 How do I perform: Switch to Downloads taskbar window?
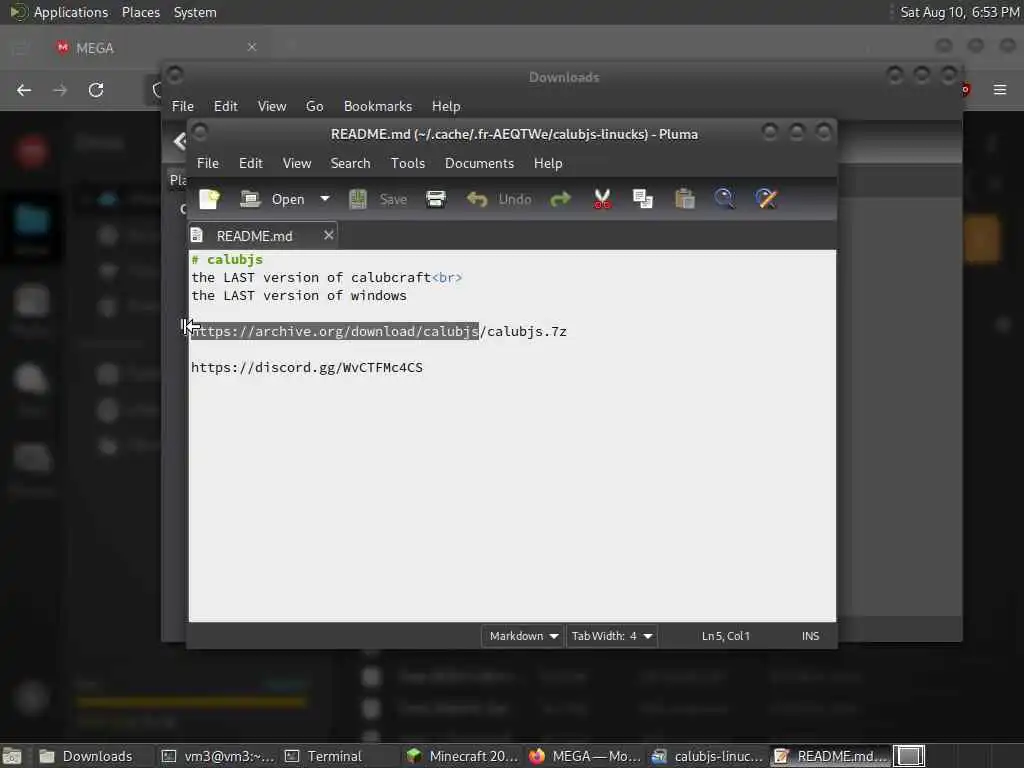pos(91,756)
